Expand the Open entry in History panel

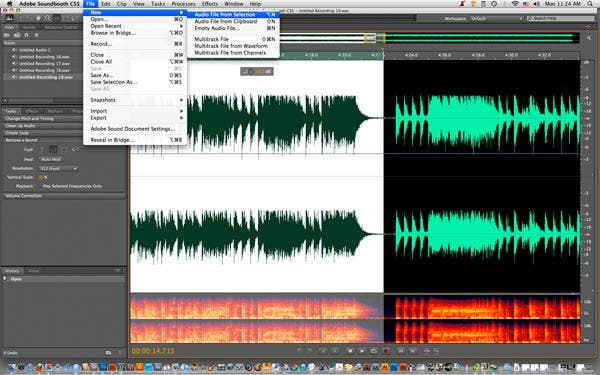pyautogui.click(x=5, y=279)
